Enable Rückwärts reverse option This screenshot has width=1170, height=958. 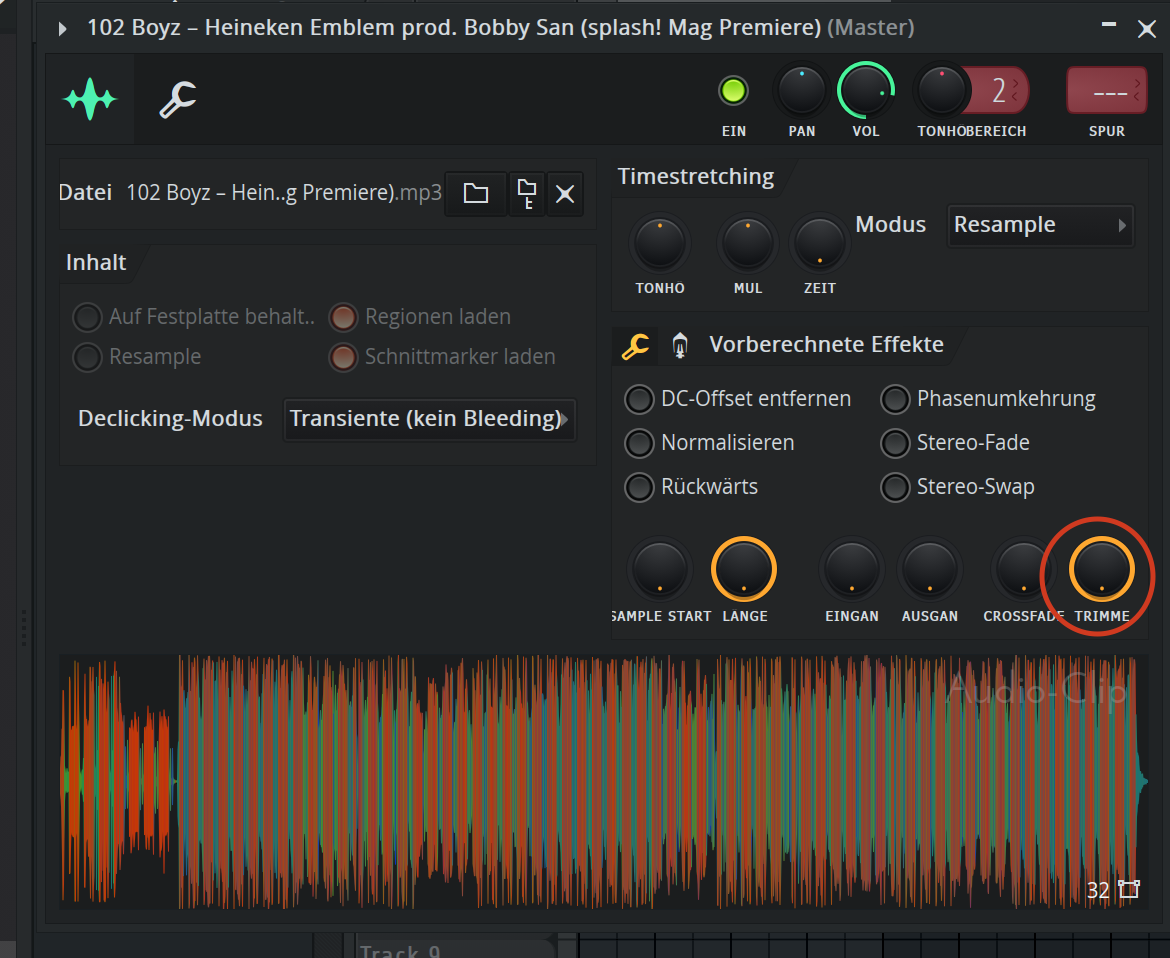pos(639,487)
